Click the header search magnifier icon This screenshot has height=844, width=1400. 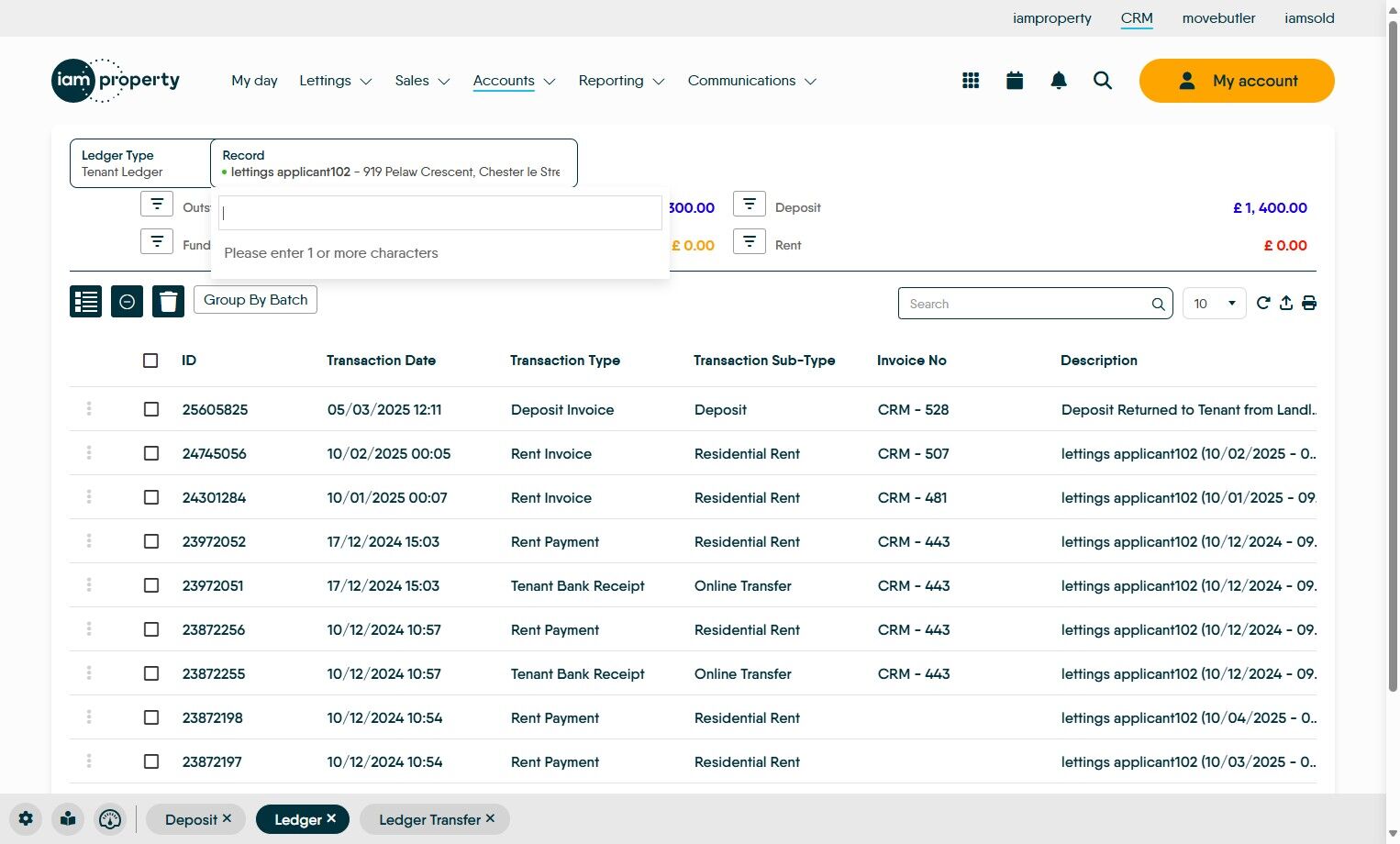click(x=1103, y=81)
